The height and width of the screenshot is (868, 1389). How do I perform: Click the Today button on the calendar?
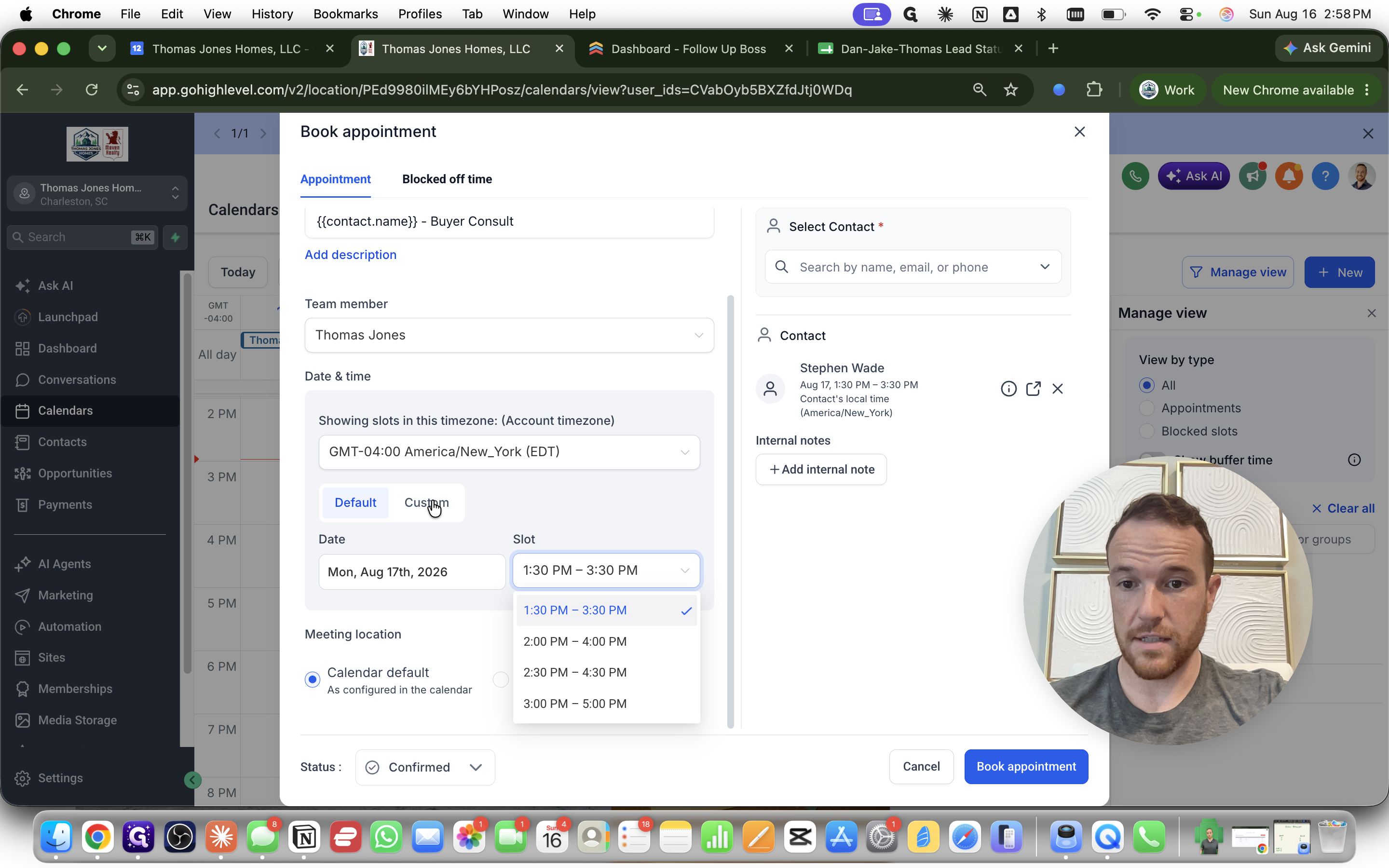coord(238,272)
